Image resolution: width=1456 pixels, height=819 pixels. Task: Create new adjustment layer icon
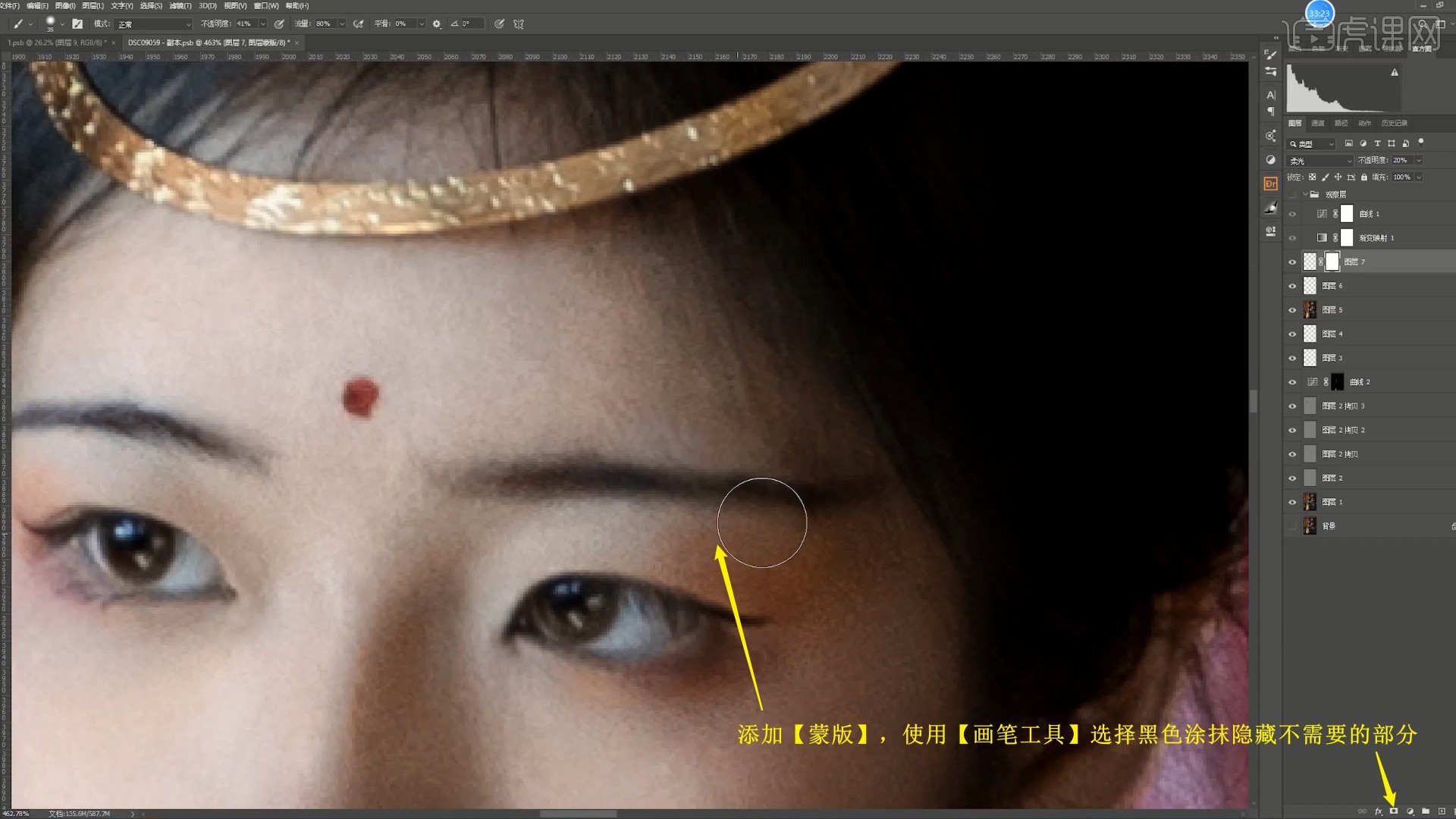click(x=1410, y=811)
